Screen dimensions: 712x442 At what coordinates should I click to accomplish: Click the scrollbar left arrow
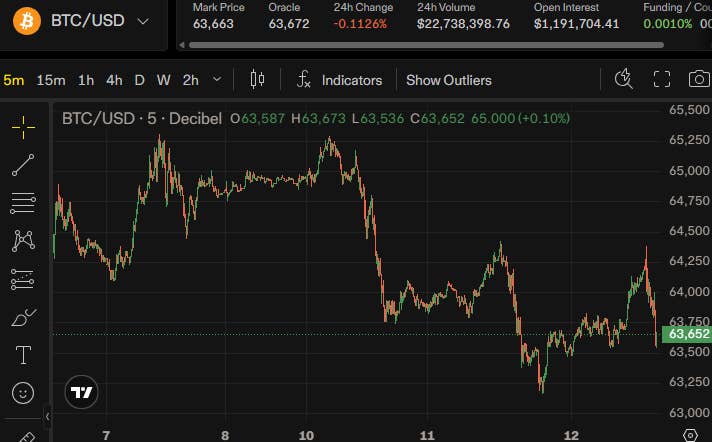point(182,45)
